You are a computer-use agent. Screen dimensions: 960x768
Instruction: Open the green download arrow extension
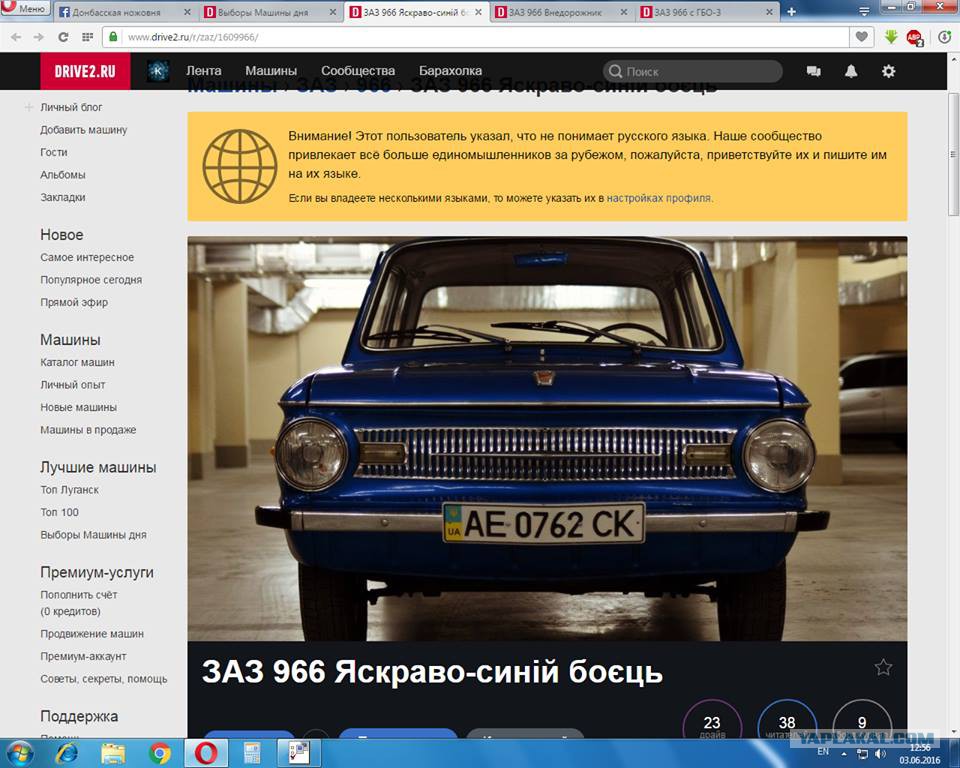coord(891,37)
